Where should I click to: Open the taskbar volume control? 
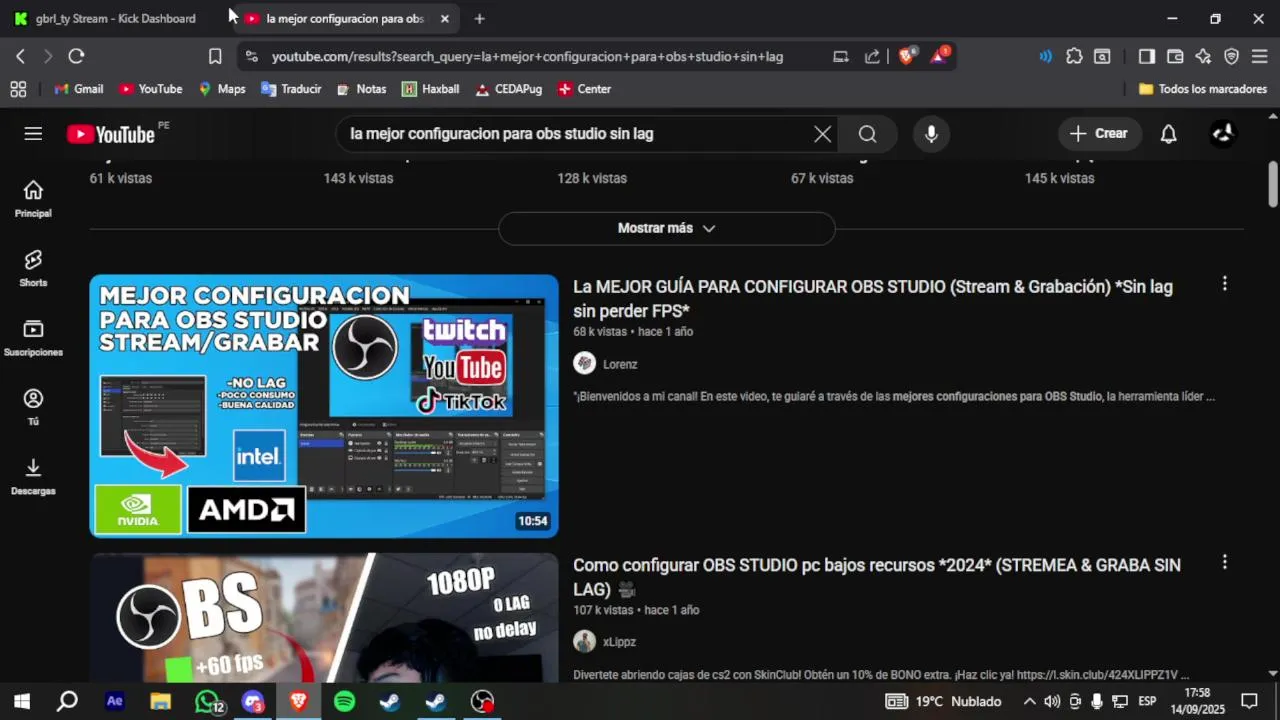[1052, 701]
